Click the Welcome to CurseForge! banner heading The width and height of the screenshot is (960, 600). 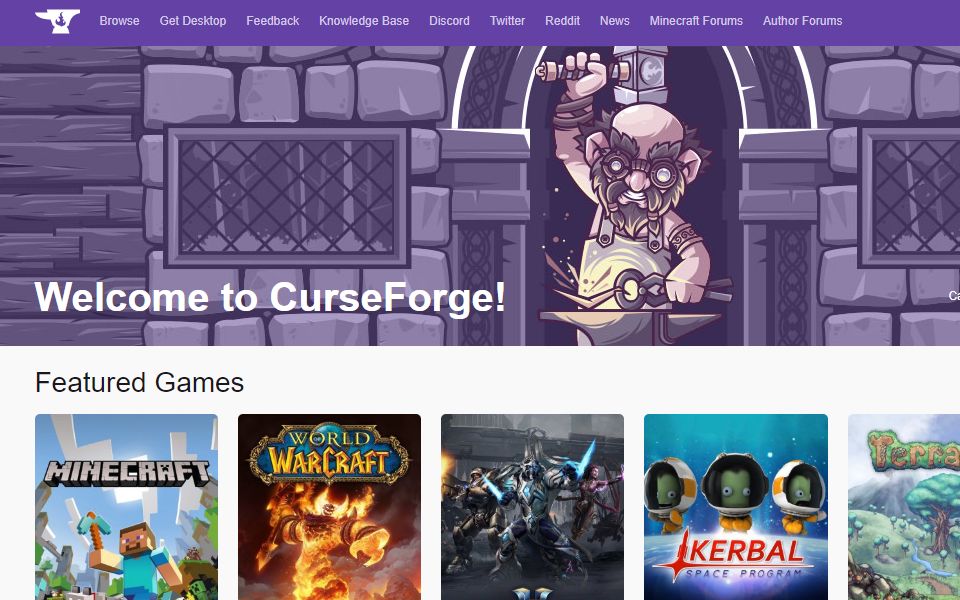tap(270, 298)
